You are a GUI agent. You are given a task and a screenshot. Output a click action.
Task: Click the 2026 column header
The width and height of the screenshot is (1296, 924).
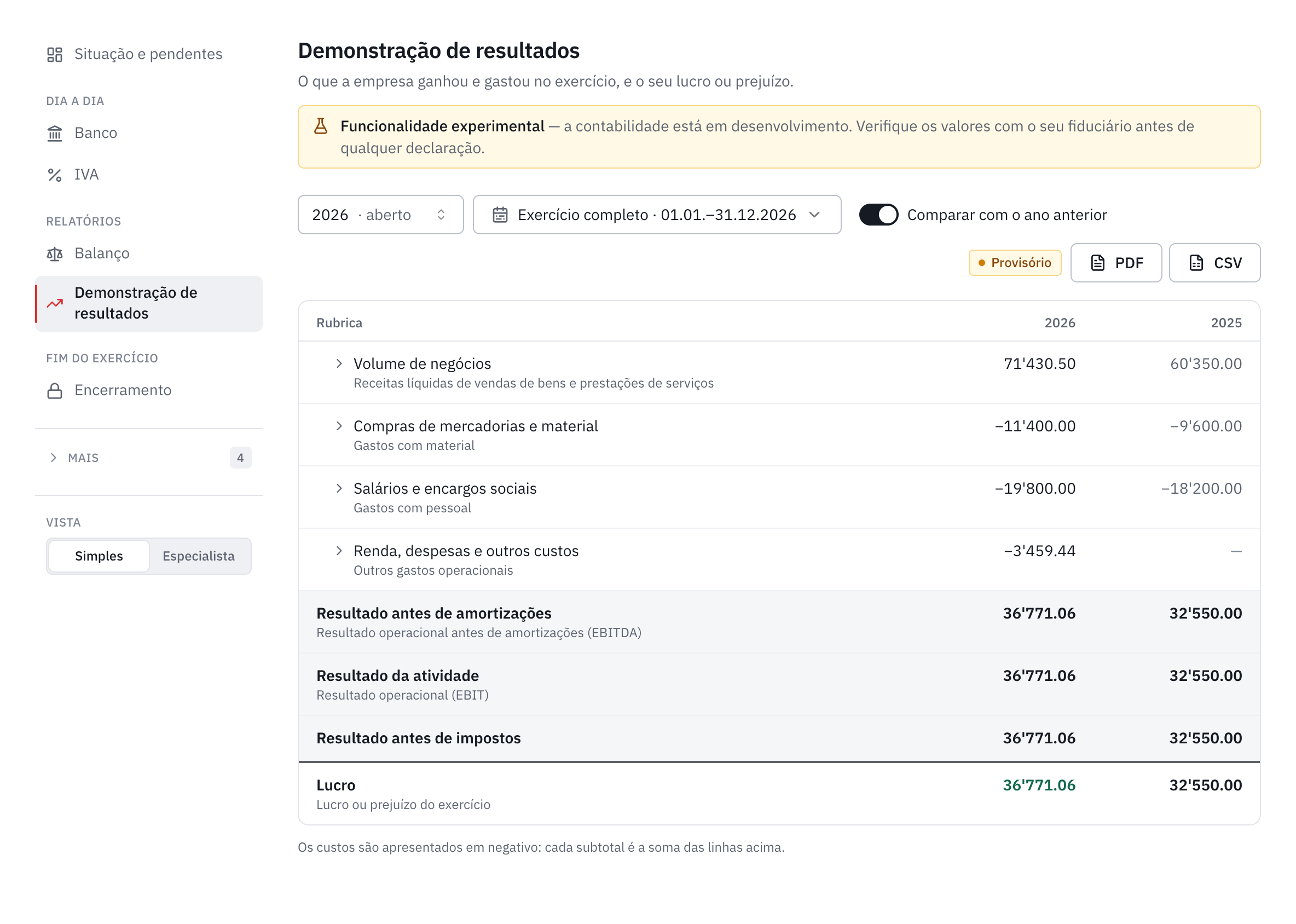coord(1060,323)
